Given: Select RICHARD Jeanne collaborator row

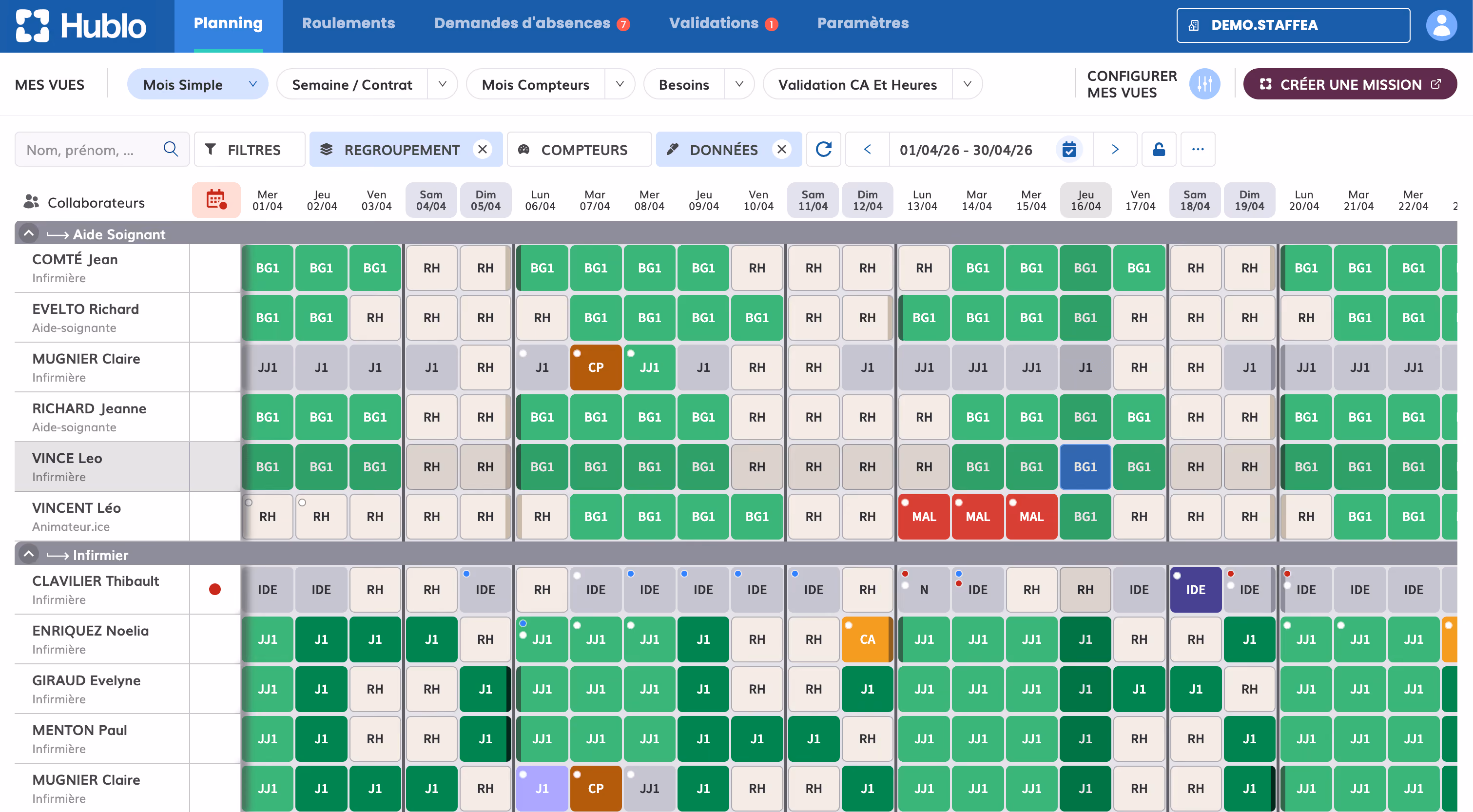Looking at the screenshot, I should click(102, 417).
